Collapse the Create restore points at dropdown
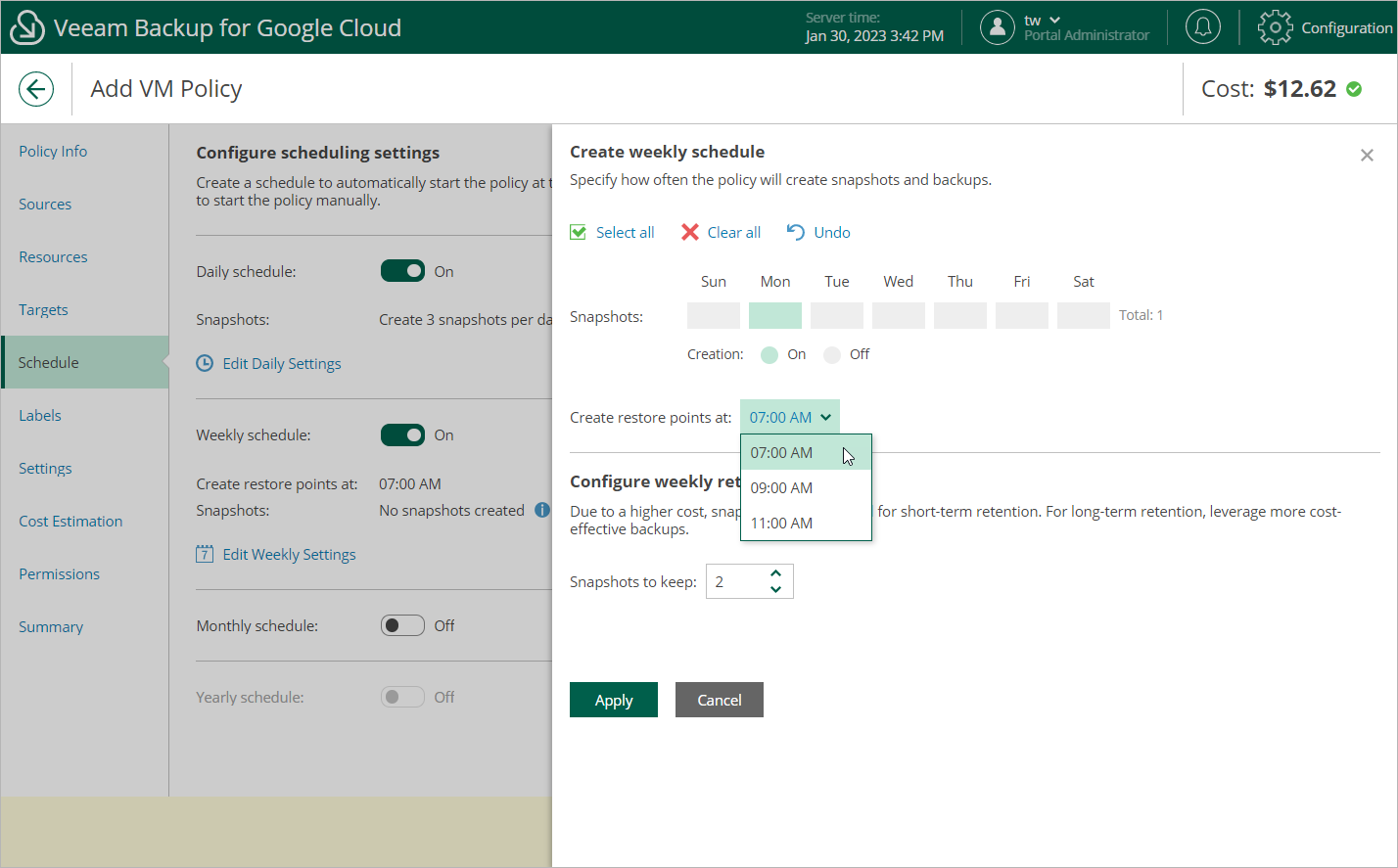The width and height of the screenshot is (1398, 868). [790, 417]
